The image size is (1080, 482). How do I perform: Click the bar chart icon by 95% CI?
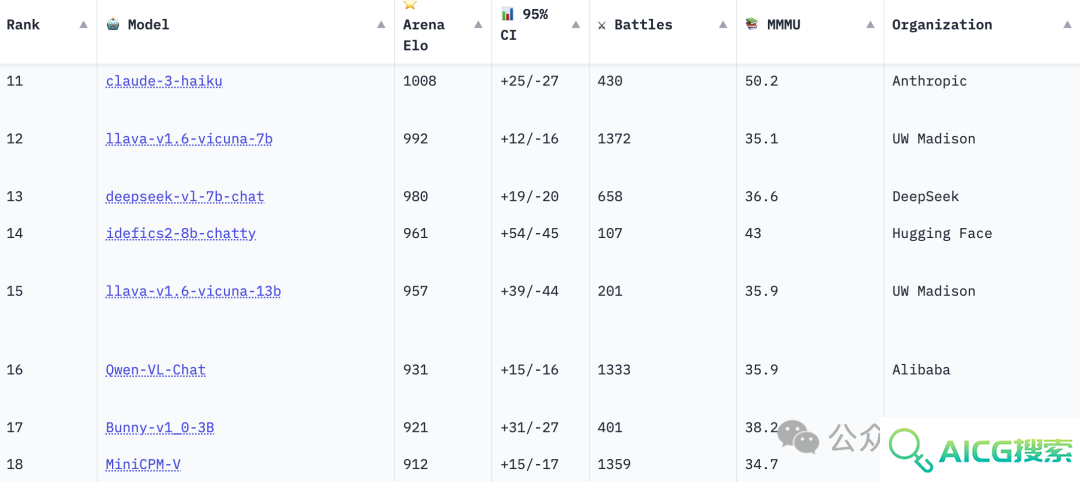pos(508,14)
